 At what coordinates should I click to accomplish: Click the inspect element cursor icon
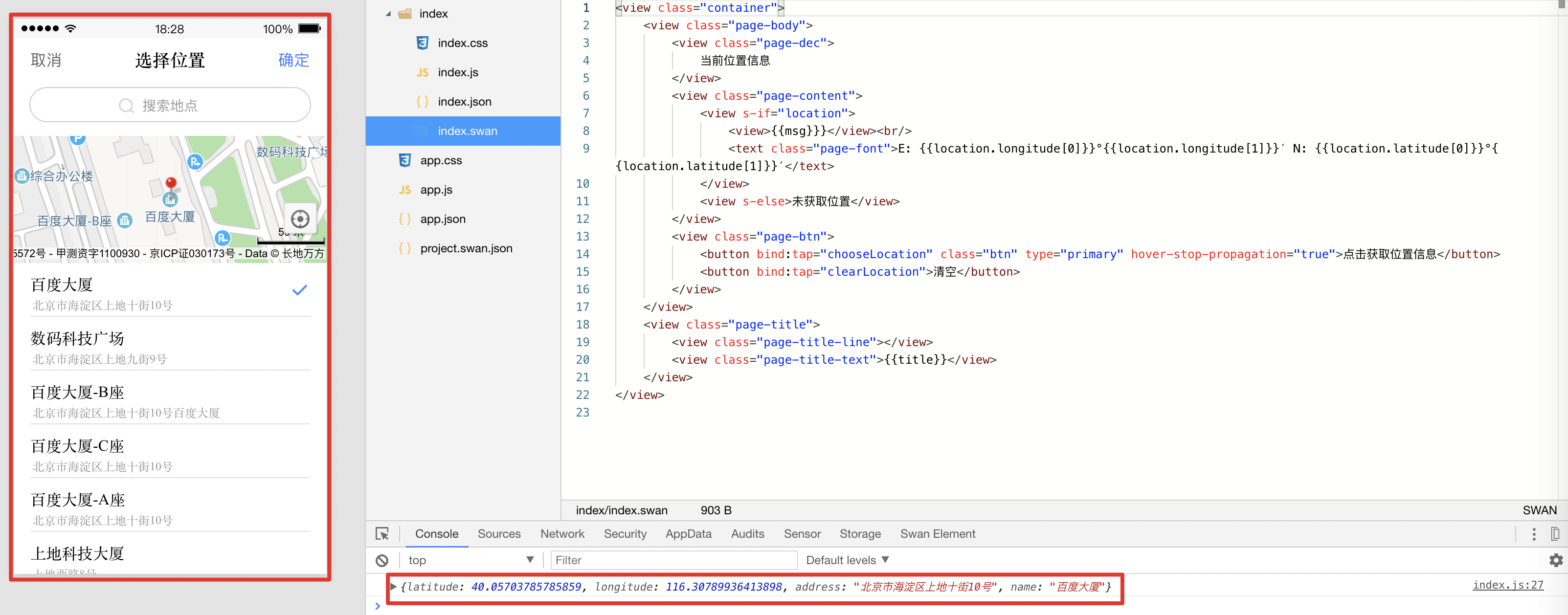coord(382,534)
